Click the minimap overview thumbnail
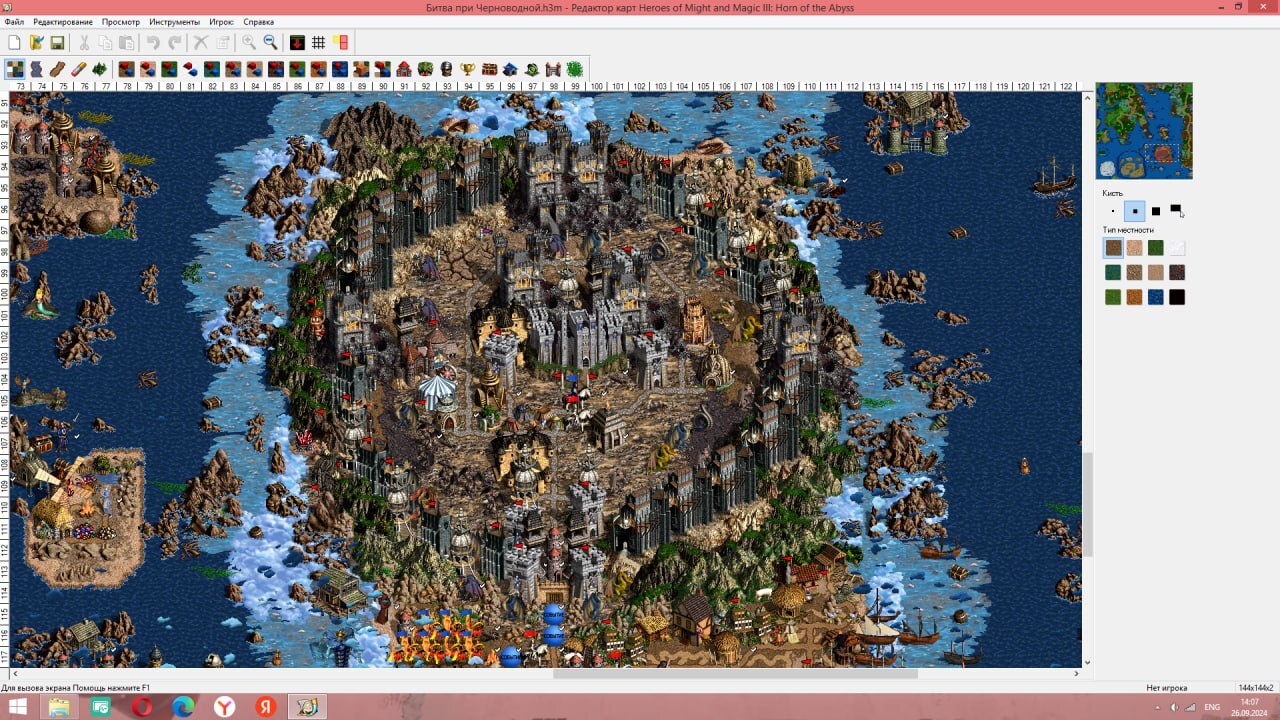 pyautogui.click(x=1144, y=130)
